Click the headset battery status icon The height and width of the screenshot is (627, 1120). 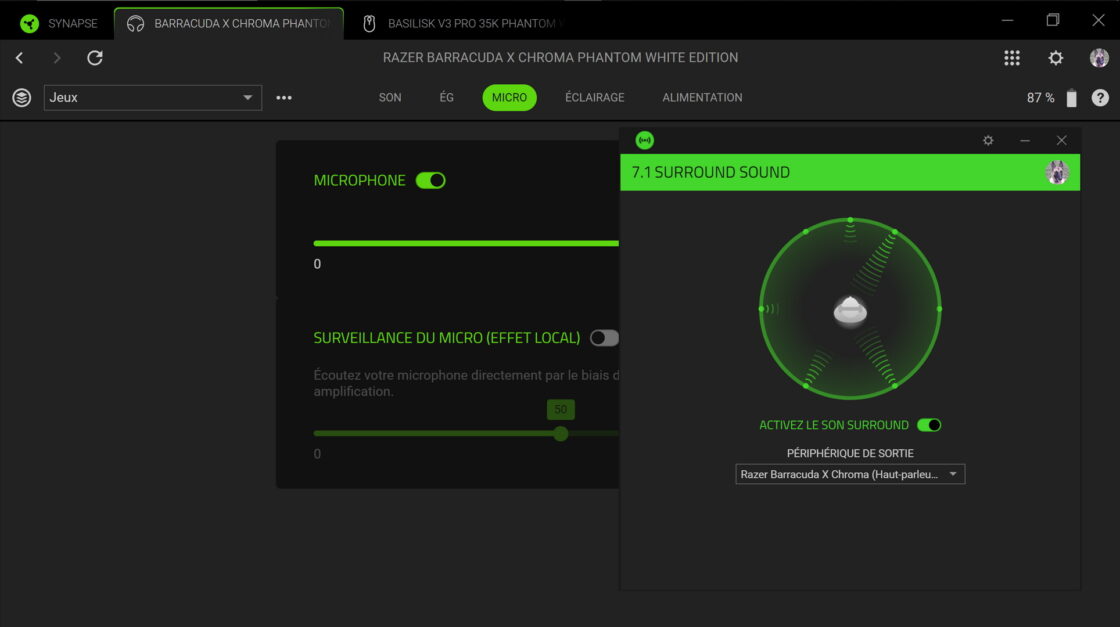(1072, 98)
